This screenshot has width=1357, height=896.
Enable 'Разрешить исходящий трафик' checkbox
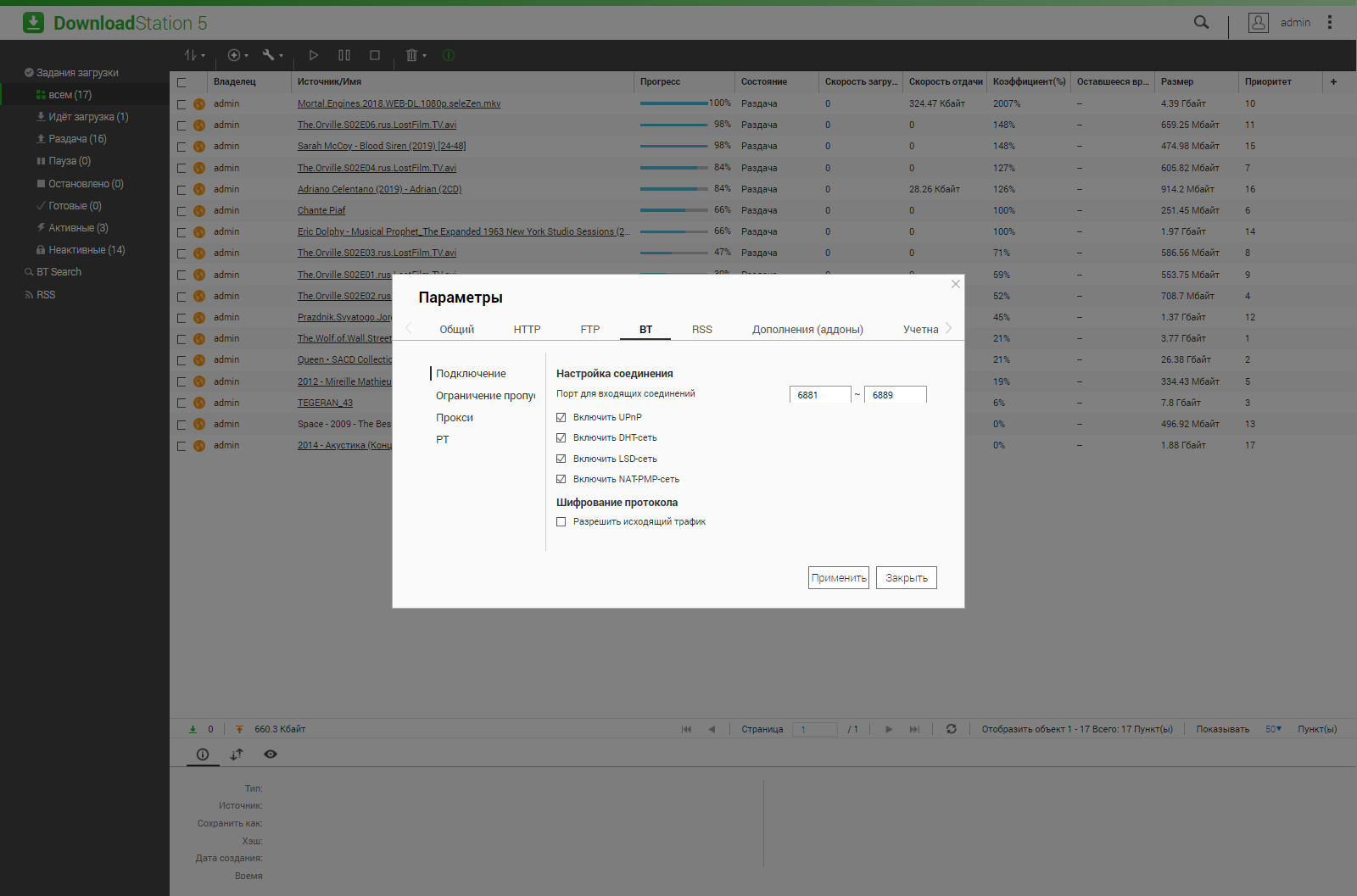(x=561, y=521)
